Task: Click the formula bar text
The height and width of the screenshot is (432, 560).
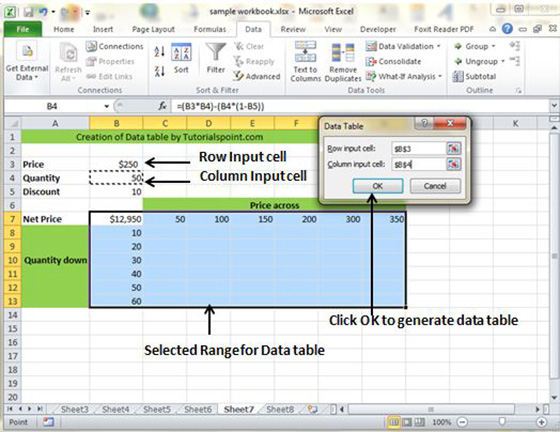Action: point(220,106)
